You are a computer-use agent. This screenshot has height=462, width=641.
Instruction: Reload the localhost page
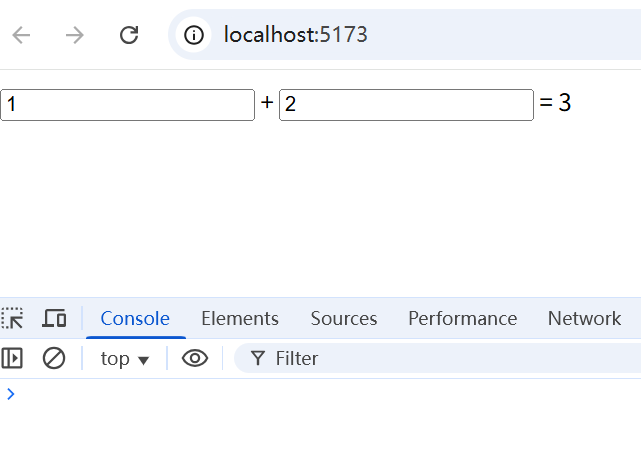(x=129, y=35)
